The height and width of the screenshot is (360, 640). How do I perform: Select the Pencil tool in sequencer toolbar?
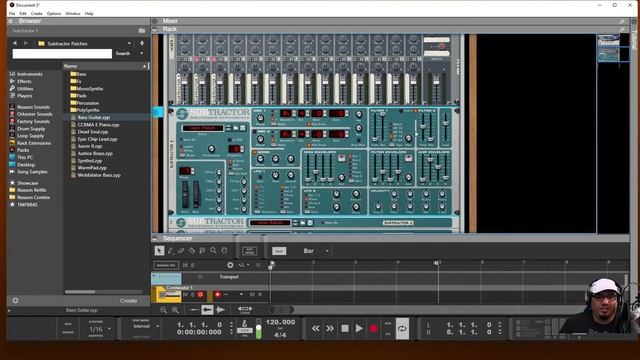171,251
